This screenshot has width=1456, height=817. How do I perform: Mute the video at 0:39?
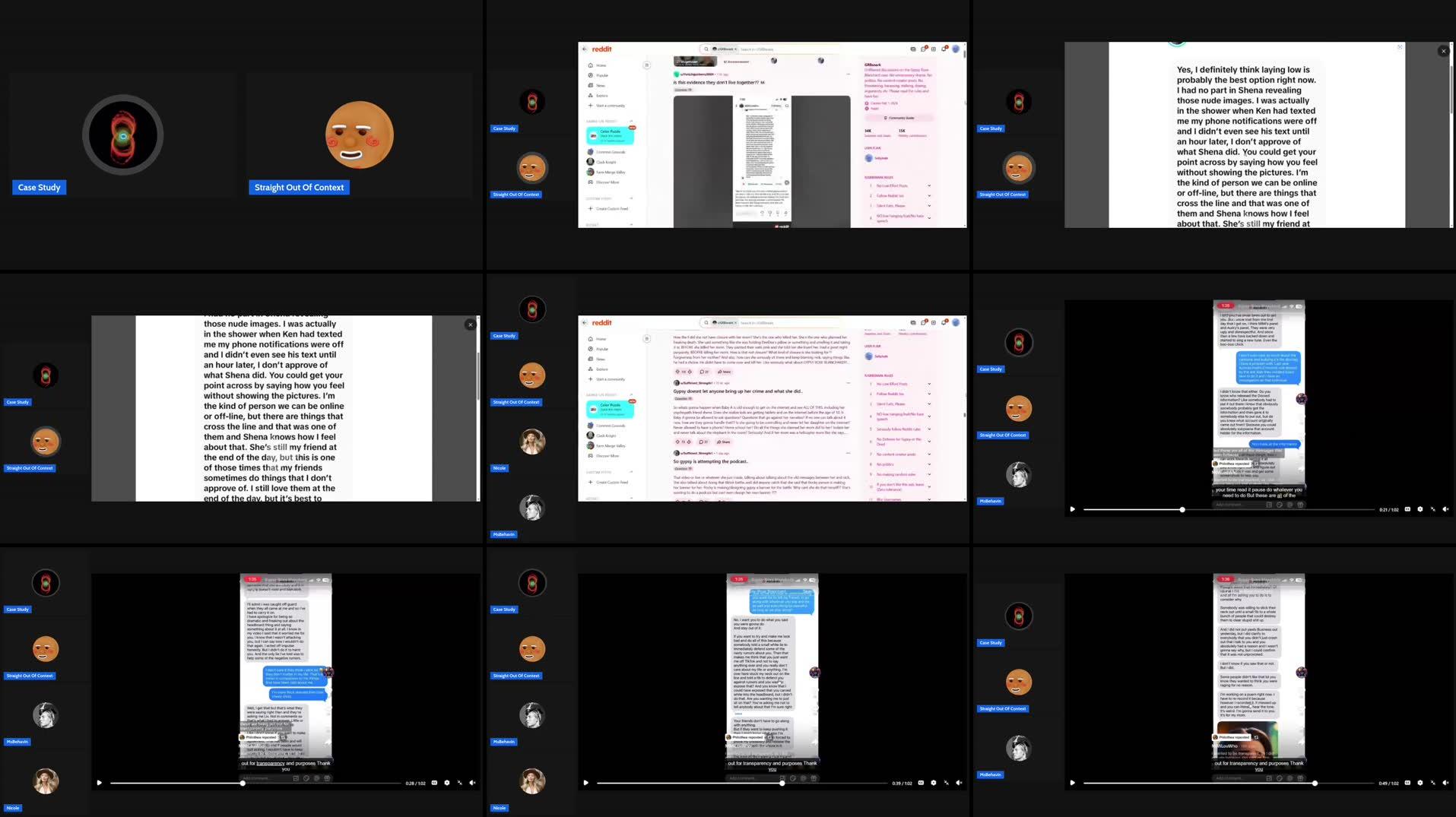point(959,783)
